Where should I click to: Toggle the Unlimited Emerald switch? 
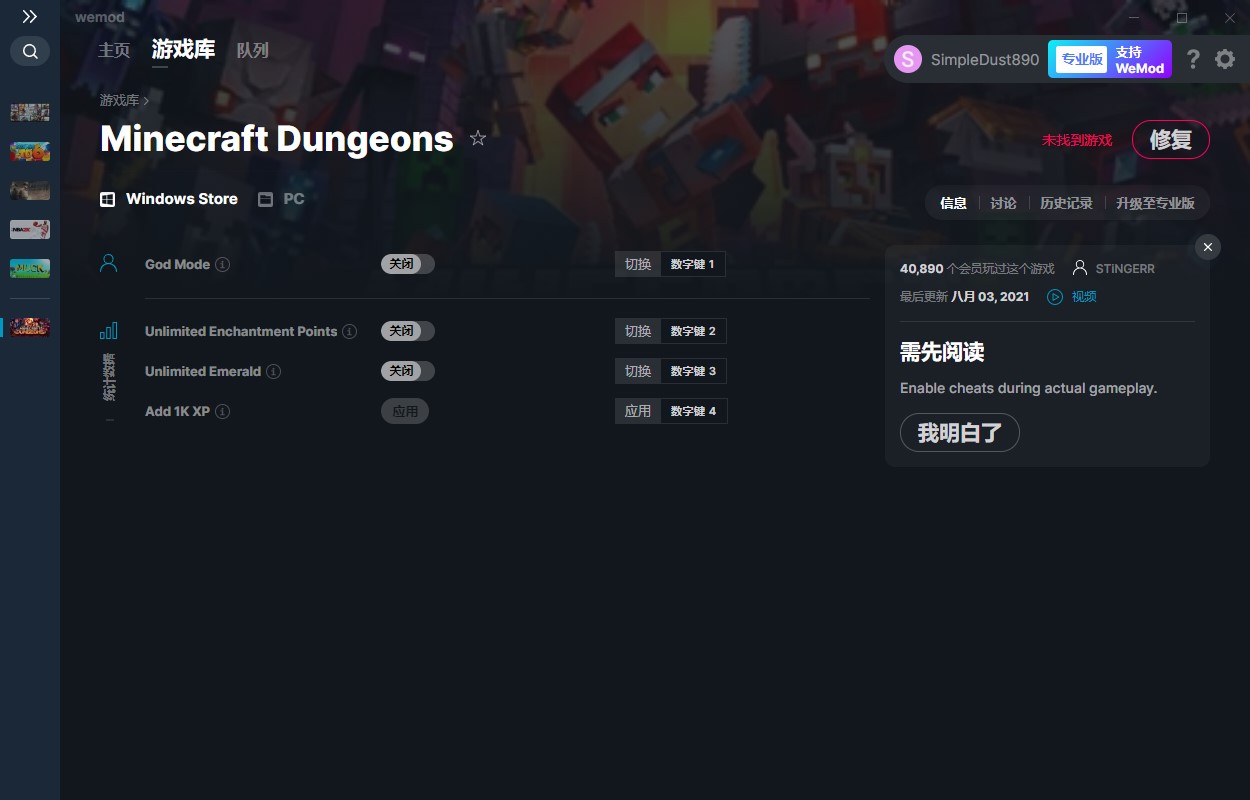coord(408,371)
